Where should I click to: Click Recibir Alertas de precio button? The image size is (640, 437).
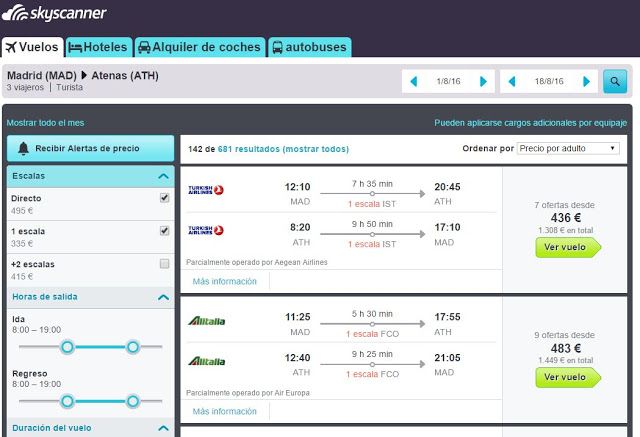[x=91, y=149]
